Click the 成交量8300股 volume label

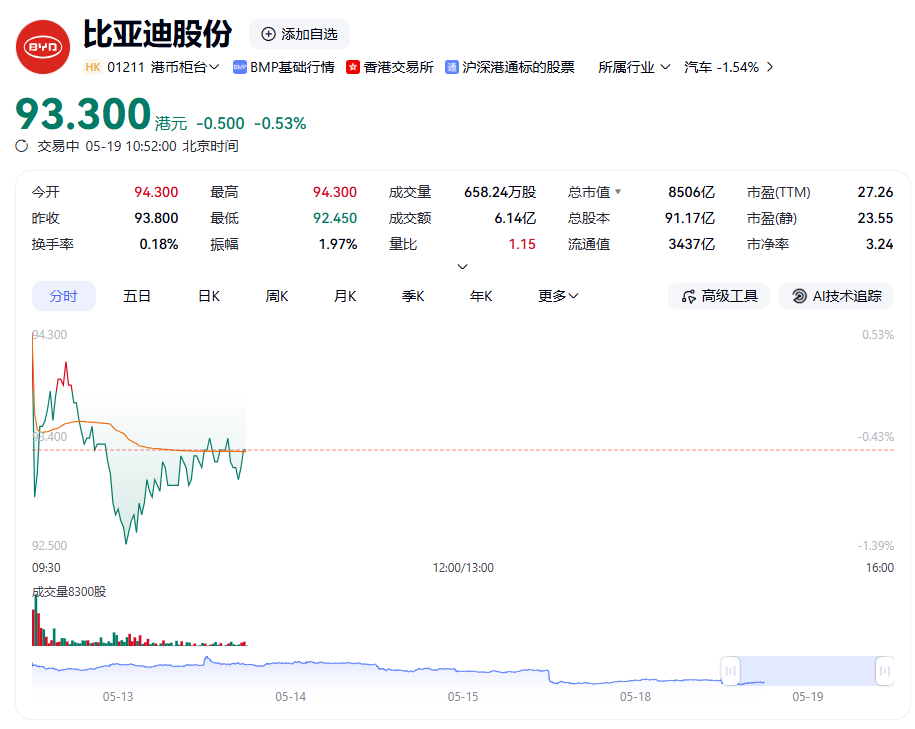tap(69, 592)
